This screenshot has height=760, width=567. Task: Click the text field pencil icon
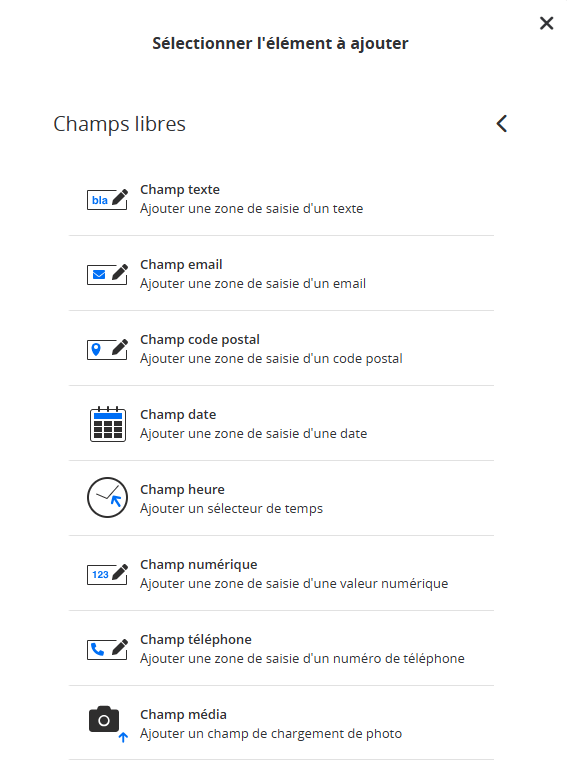[108, 199]
